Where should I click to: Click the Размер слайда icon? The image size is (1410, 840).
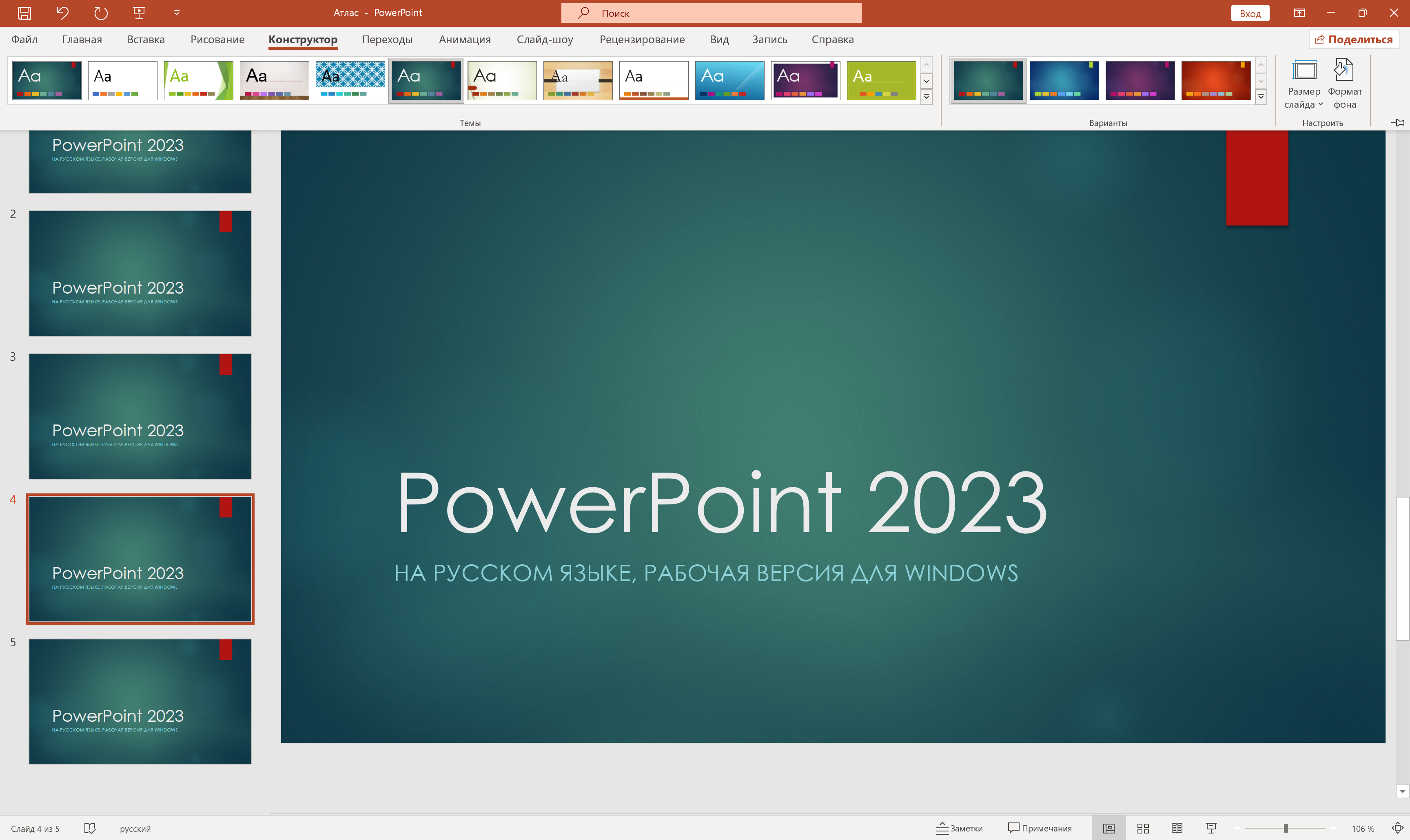(x=1304, y=70)
